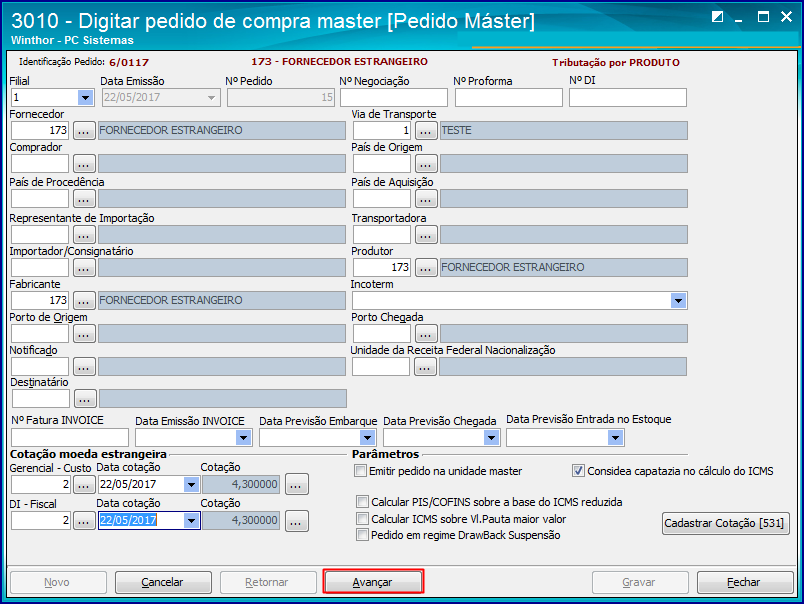Click the Avançar button
This screenshot has width=804, height=604.
click(373, 582)
